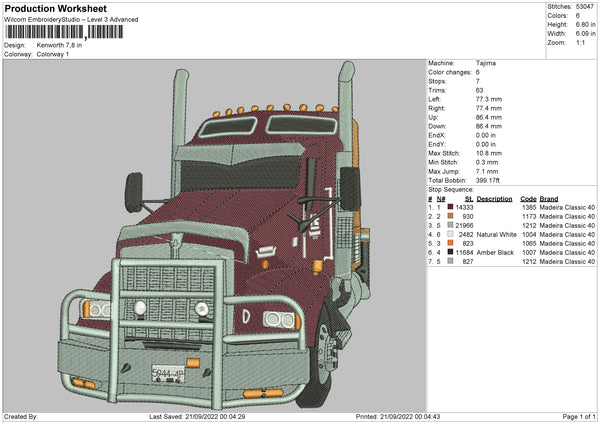The height and width of the screenshot is (424, 600).
Task: Click the 'EndX:' label
Action: tap(437, 135)
